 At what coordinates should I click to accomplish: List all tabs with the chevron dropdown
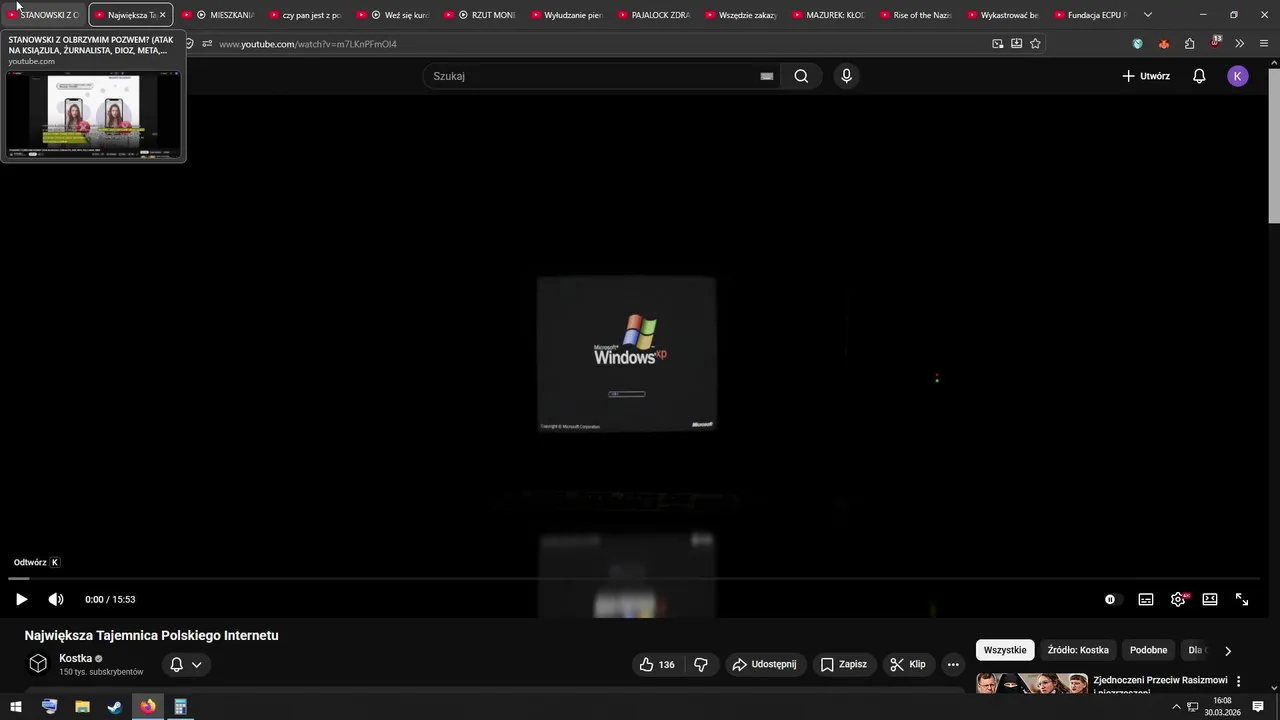coord(1148,15)
